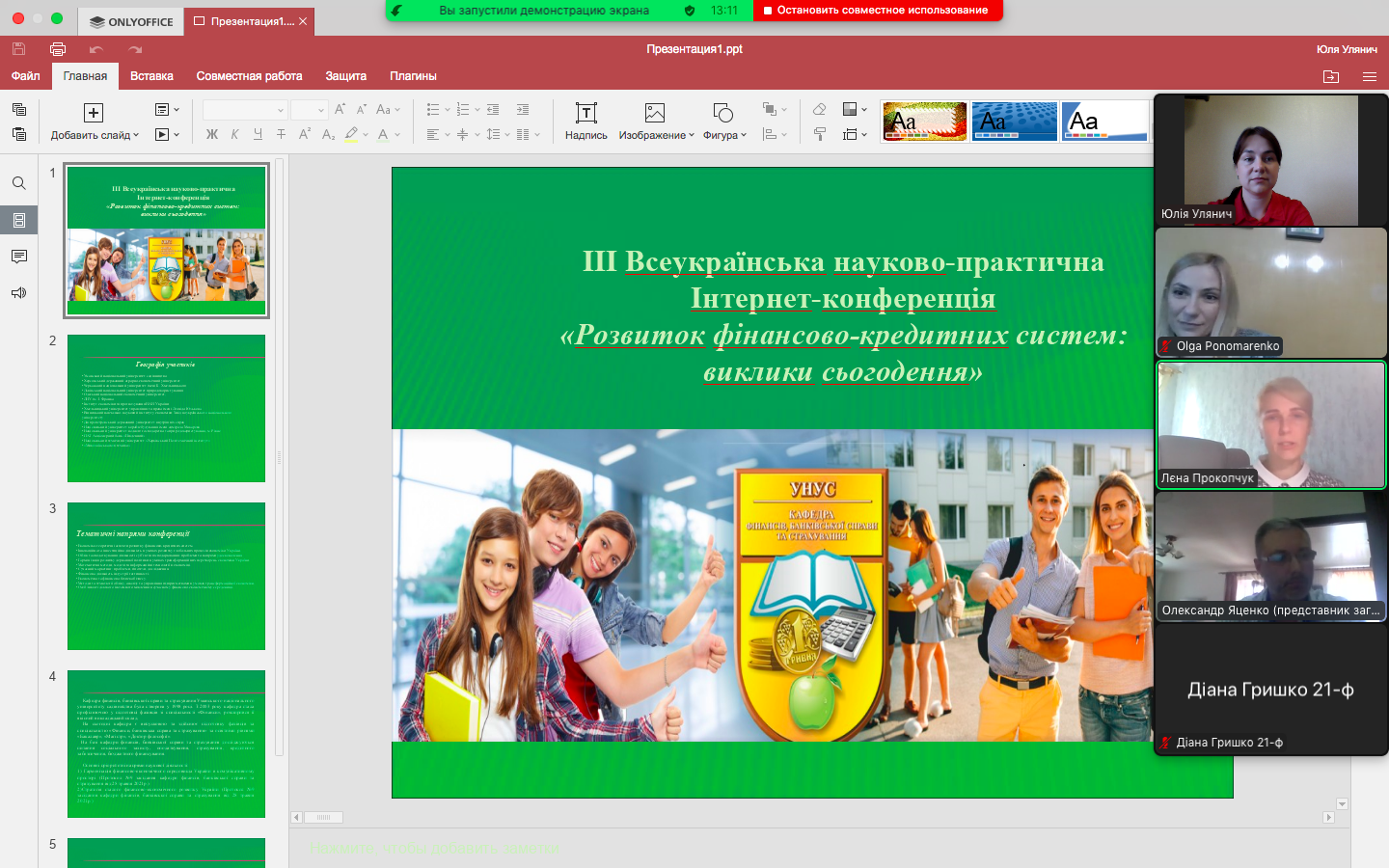Toggle superscript formatting
The height and width of the screenshot is (868, 1389).
[305, 135]
